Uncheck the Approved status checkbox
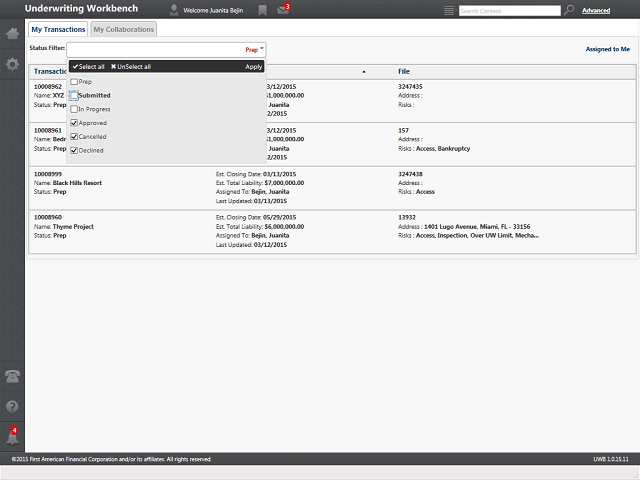The width and height of the screenshot is (640, 480). (74, 123)
